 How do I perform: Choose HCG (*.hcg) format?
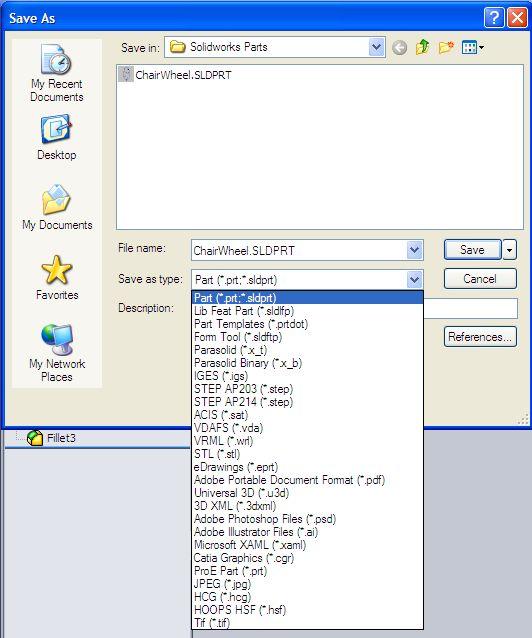(307, 597)
